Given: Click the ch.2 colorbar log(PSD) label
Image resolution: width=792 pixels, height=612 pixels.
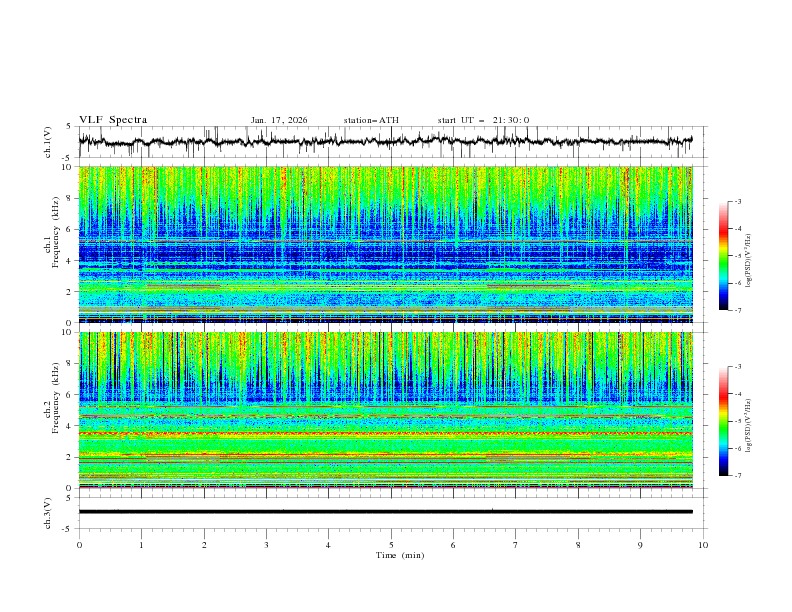Looking at the screenshot, I should (x=749, y=425).
